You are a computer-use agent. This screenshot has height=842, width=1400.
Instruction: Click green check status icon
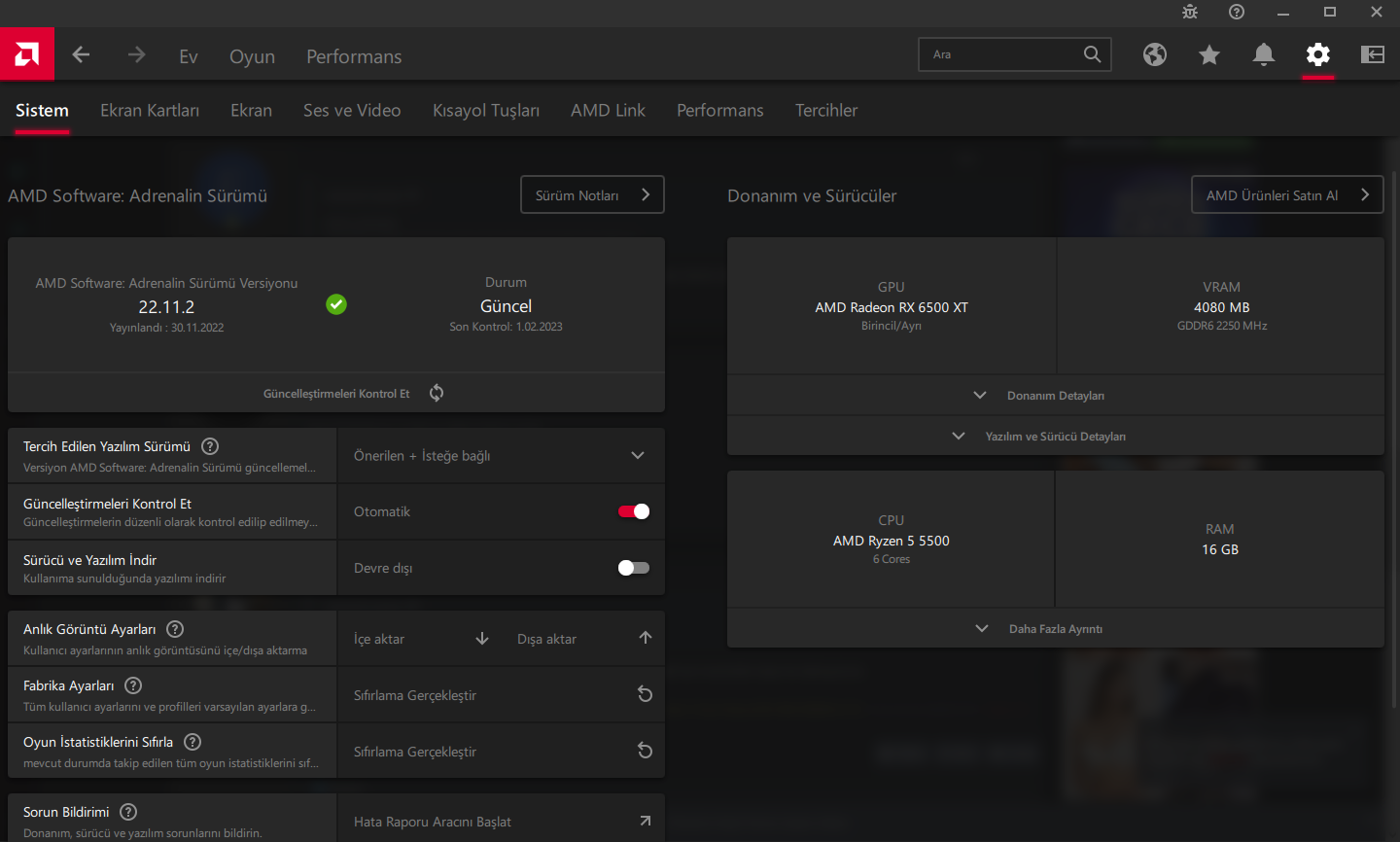[336, 304]
